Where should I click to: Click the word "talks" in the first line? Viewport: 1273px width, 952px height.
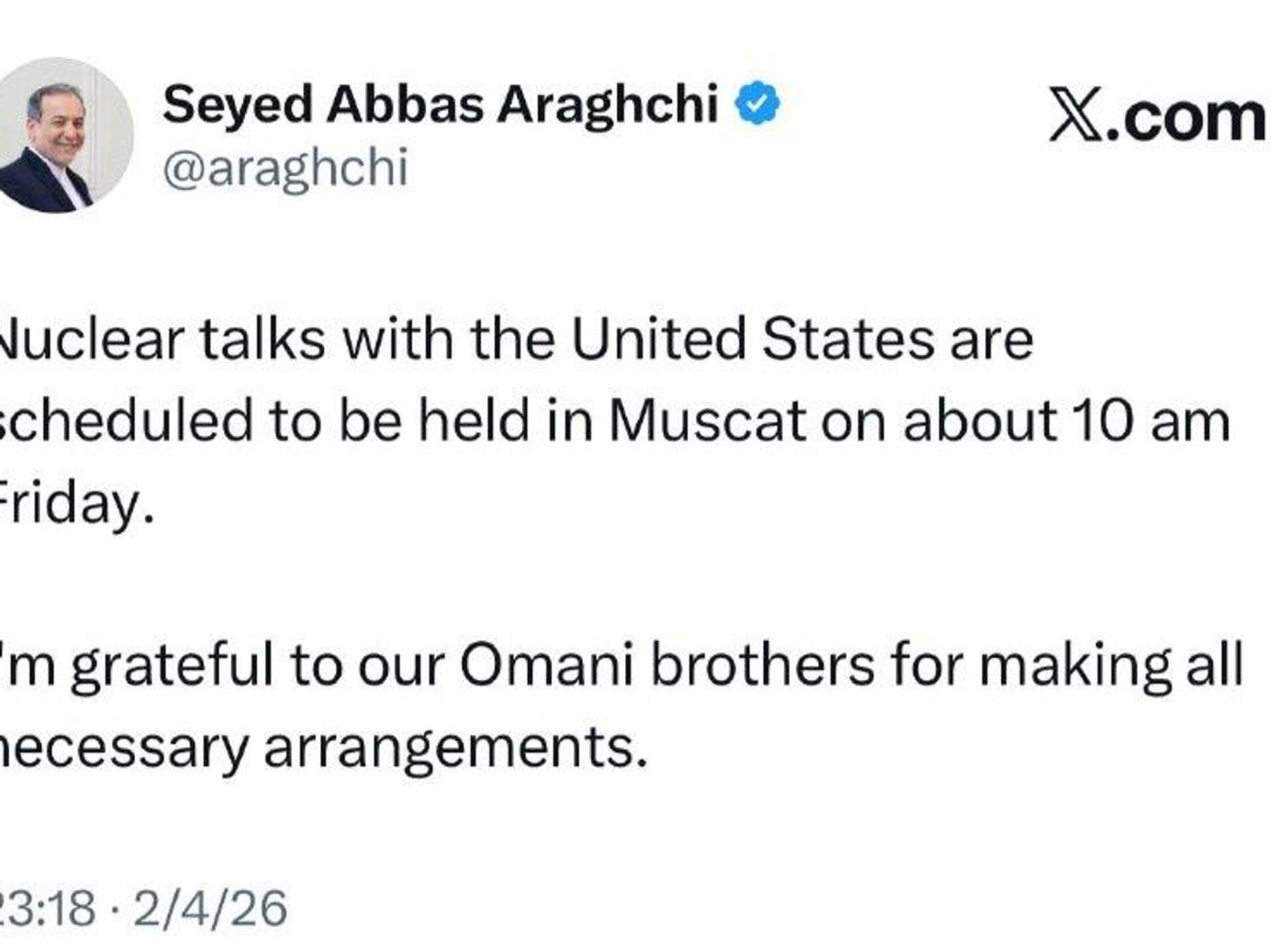click(263, 340)
